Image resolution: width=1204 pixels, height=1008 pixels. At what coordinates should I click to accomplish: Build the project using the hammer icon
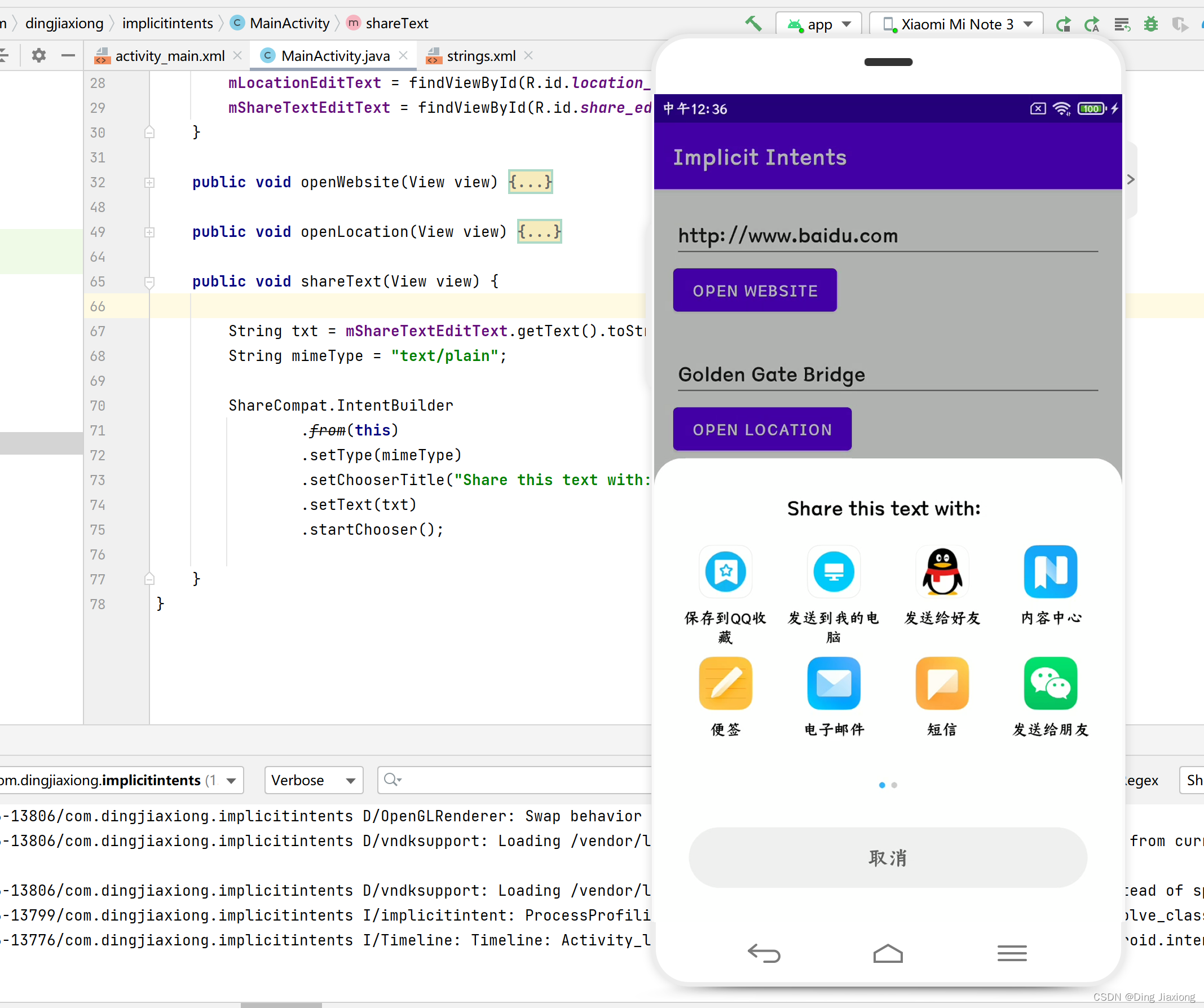[753, 24]
